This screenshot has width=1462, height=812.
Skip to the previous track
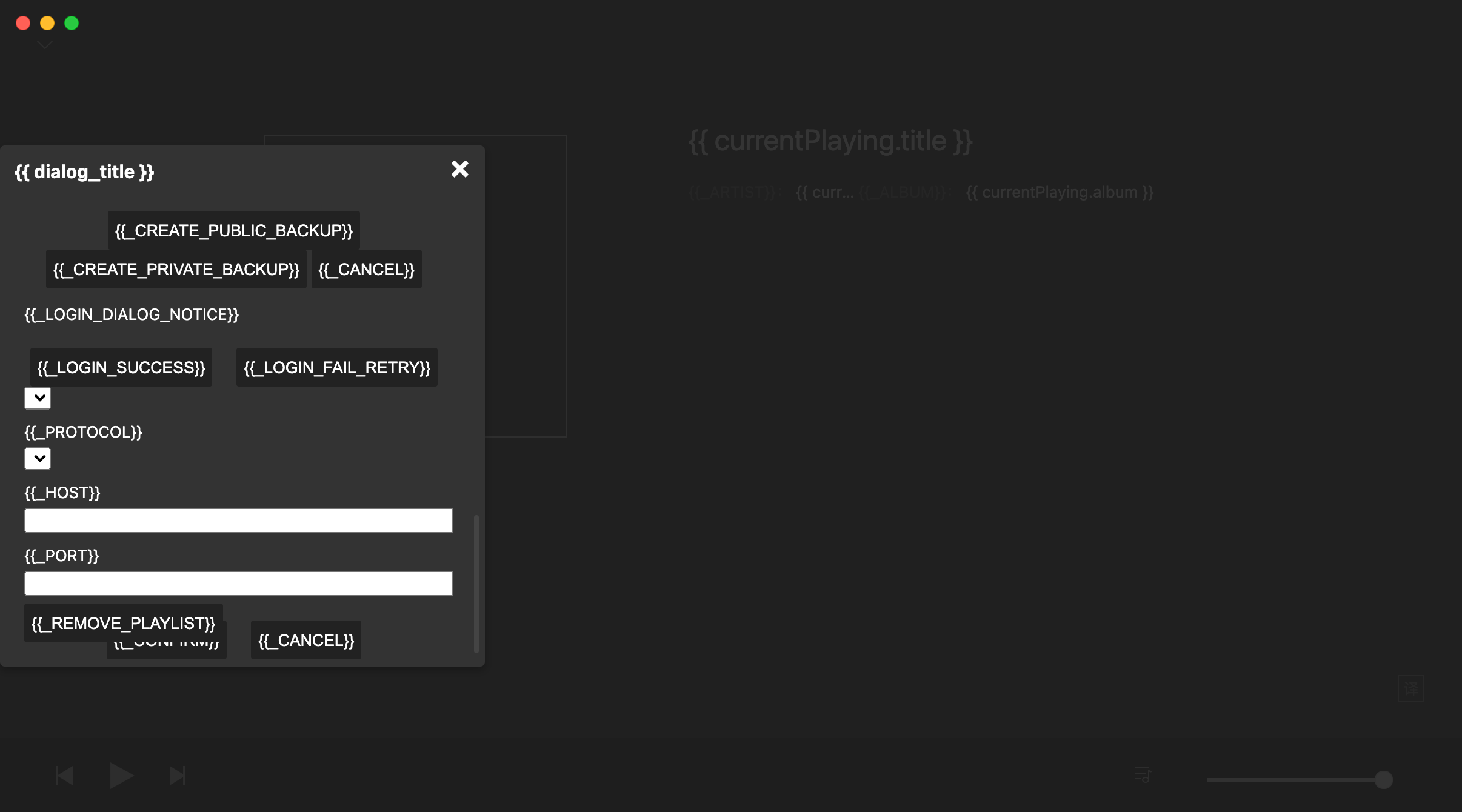[64, 776]
